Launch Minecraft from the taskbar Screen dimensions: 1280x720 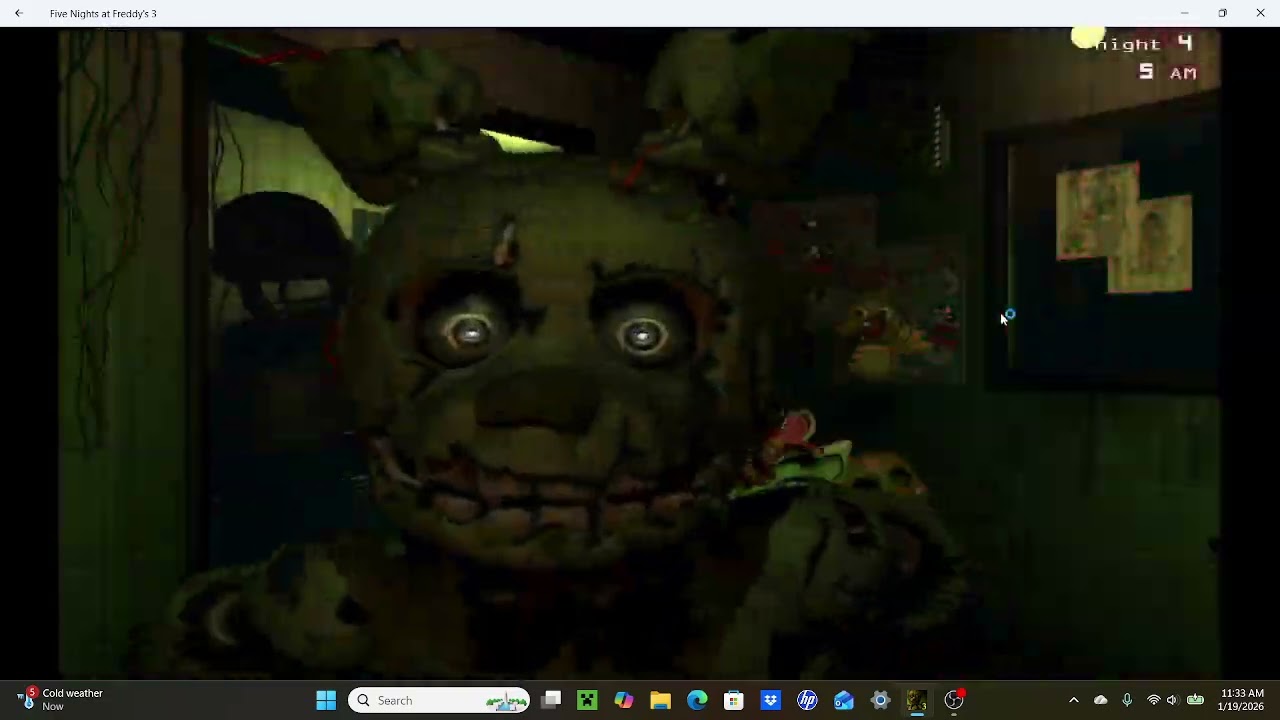point(587,700)
